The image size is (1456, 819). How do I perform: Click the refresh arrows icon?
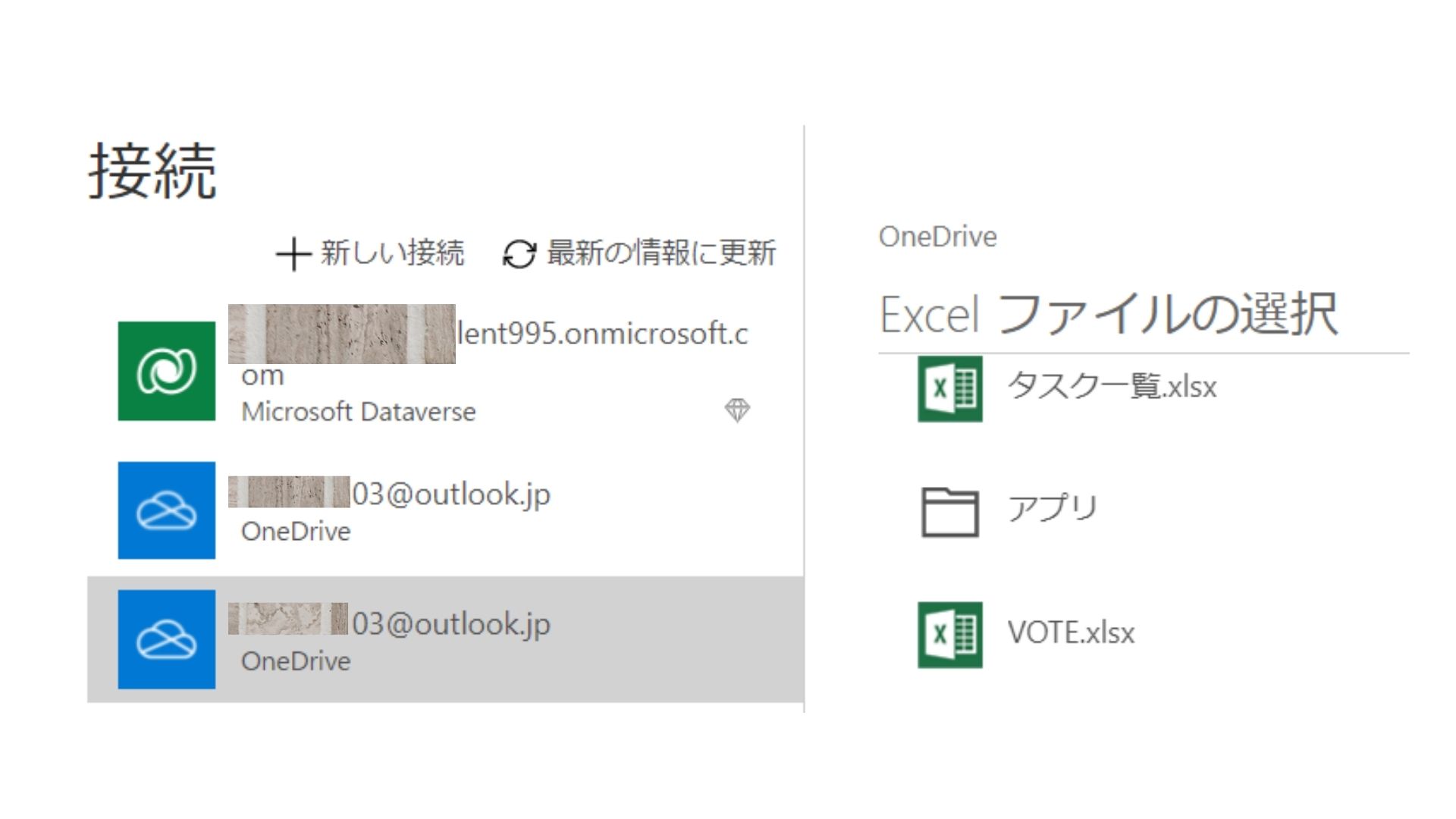click(519, 254)
